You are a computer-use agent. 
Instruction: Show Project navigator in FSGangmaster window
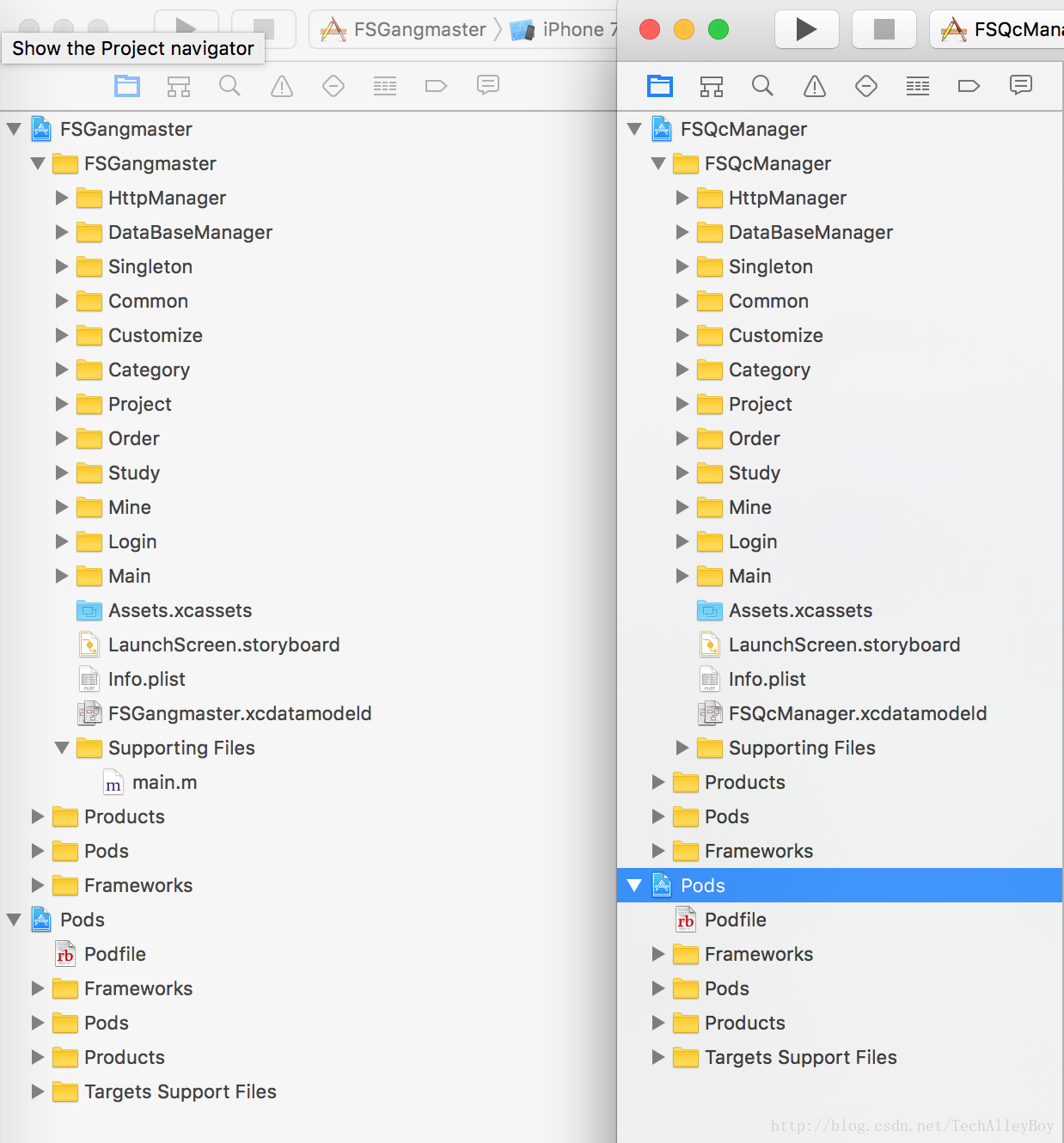tap(127, 86)
